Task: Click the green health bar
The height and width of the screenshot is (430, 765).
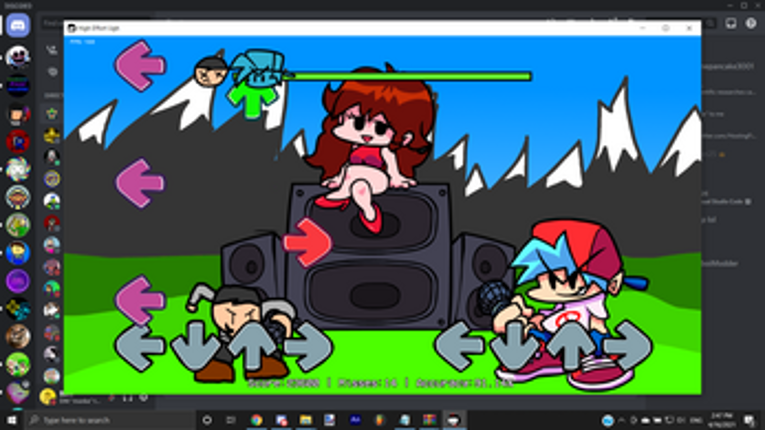Action: tap(407, 76)
